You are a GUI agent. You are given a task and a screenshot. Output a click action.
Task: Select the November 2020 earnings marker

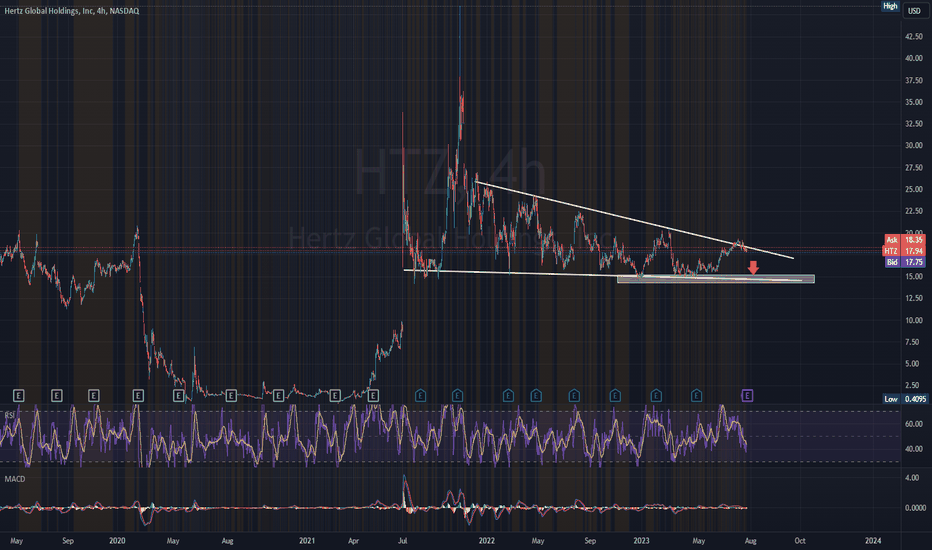pyautogui.click(x=278, y=395)
